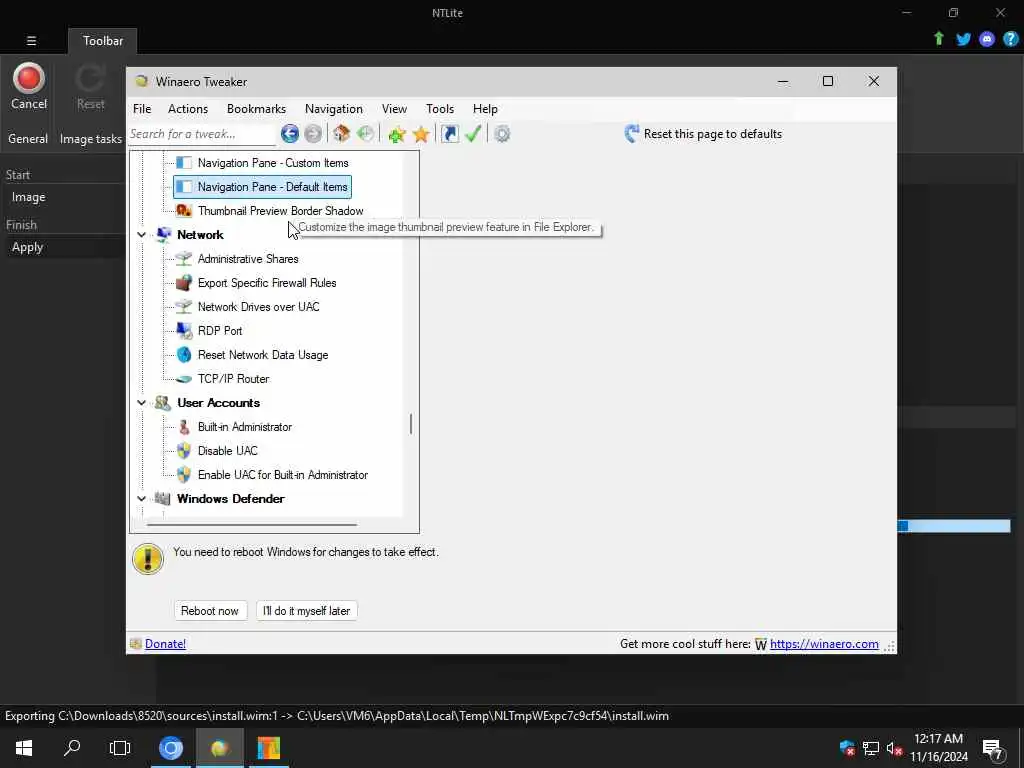Click I'll do it myself later button

pyautogui.click(x=306, y=611)
